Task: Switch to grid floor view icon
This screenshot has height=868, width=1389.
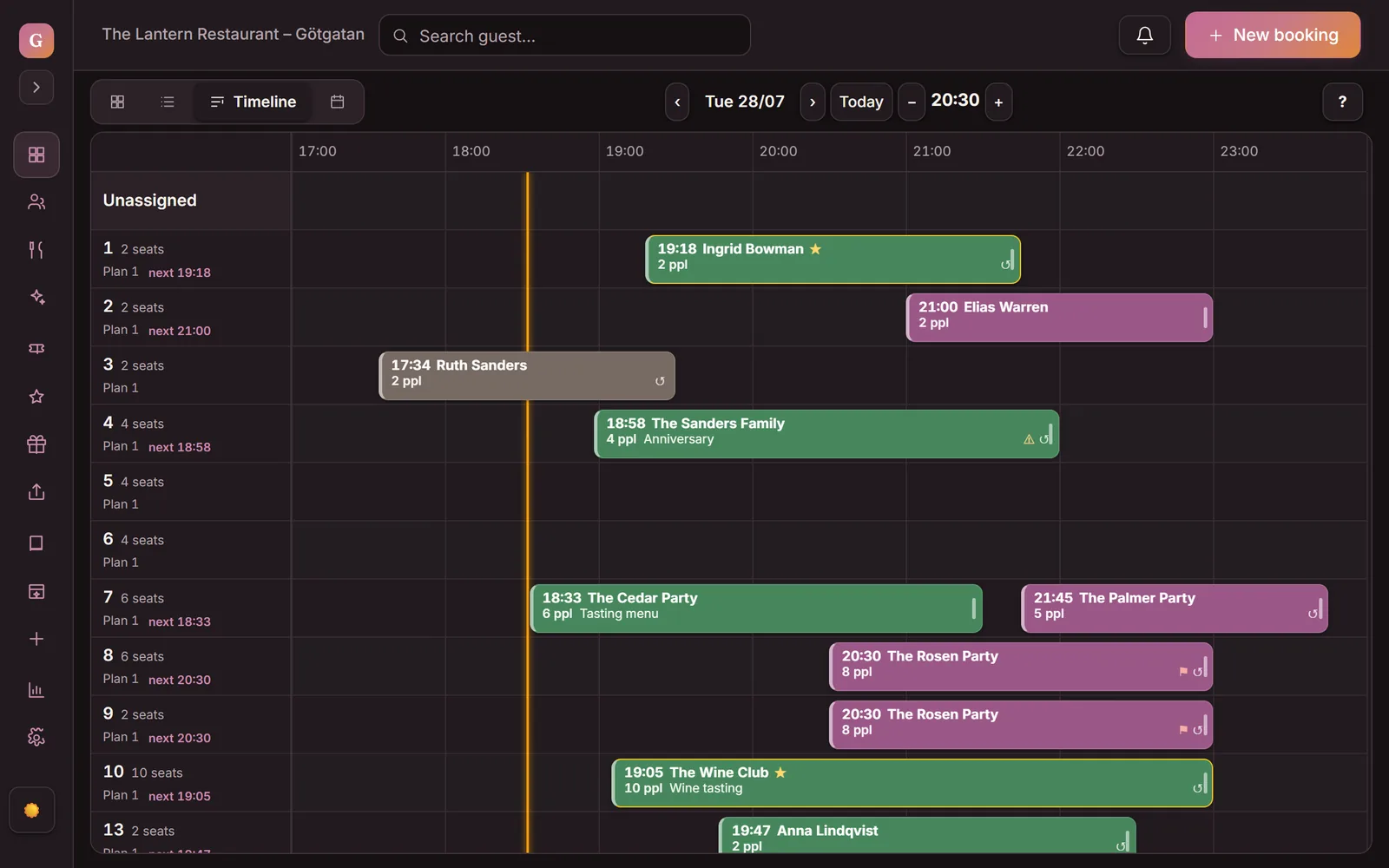Action: 118,102
